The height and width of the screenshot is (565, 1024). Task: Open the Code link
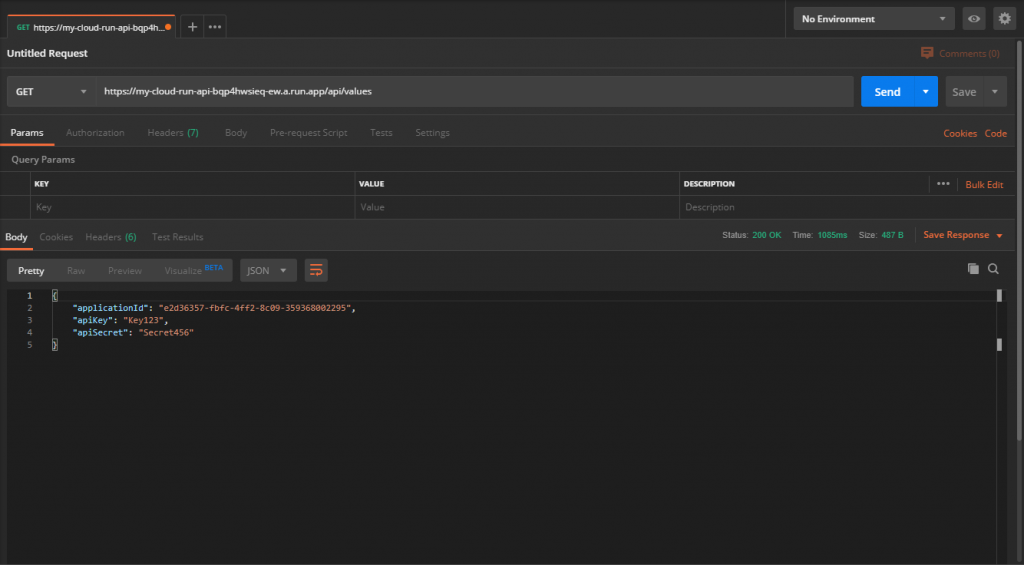996,133
